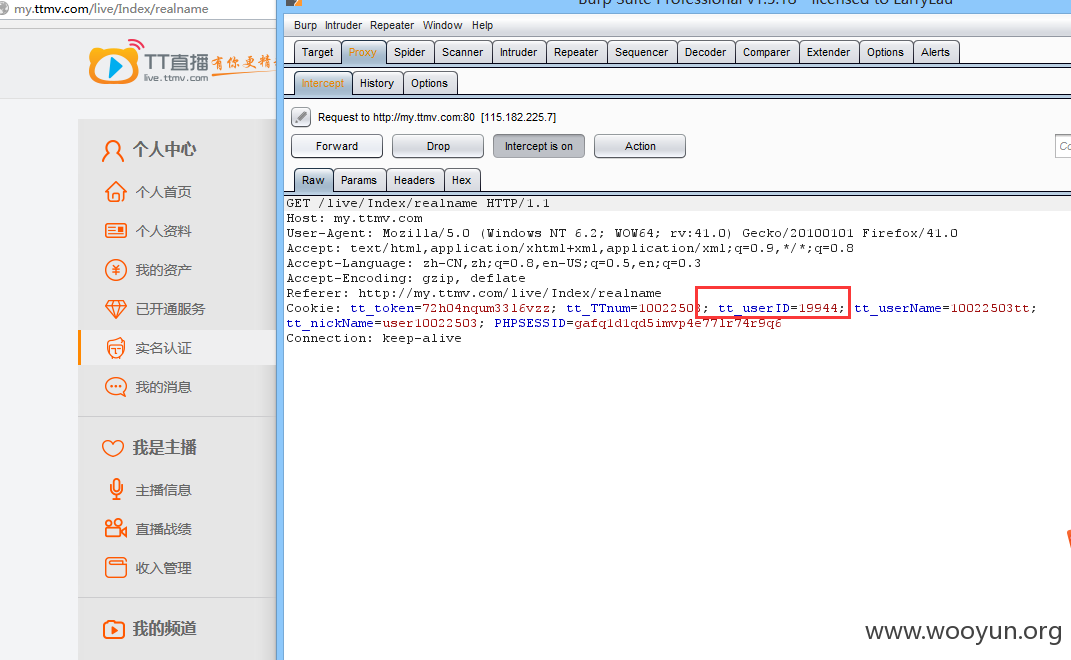1071x660 pixels.
Task: Select the History sub-tab
Action: click(376, 83)
